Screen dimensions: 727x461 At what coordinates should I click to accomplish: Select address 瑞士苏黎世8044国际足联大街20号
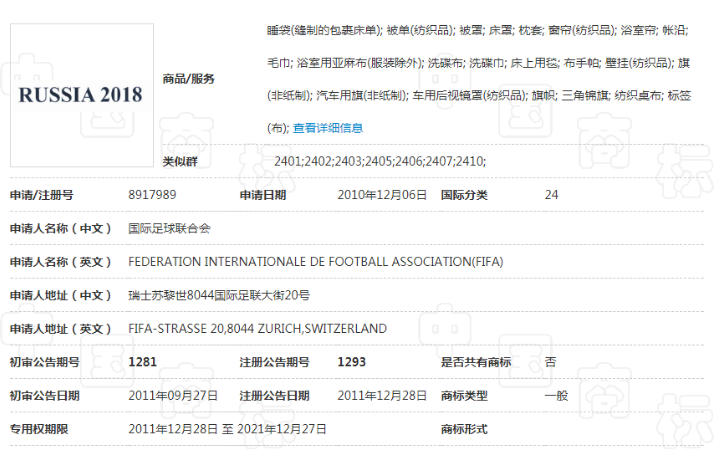[219, 295]
